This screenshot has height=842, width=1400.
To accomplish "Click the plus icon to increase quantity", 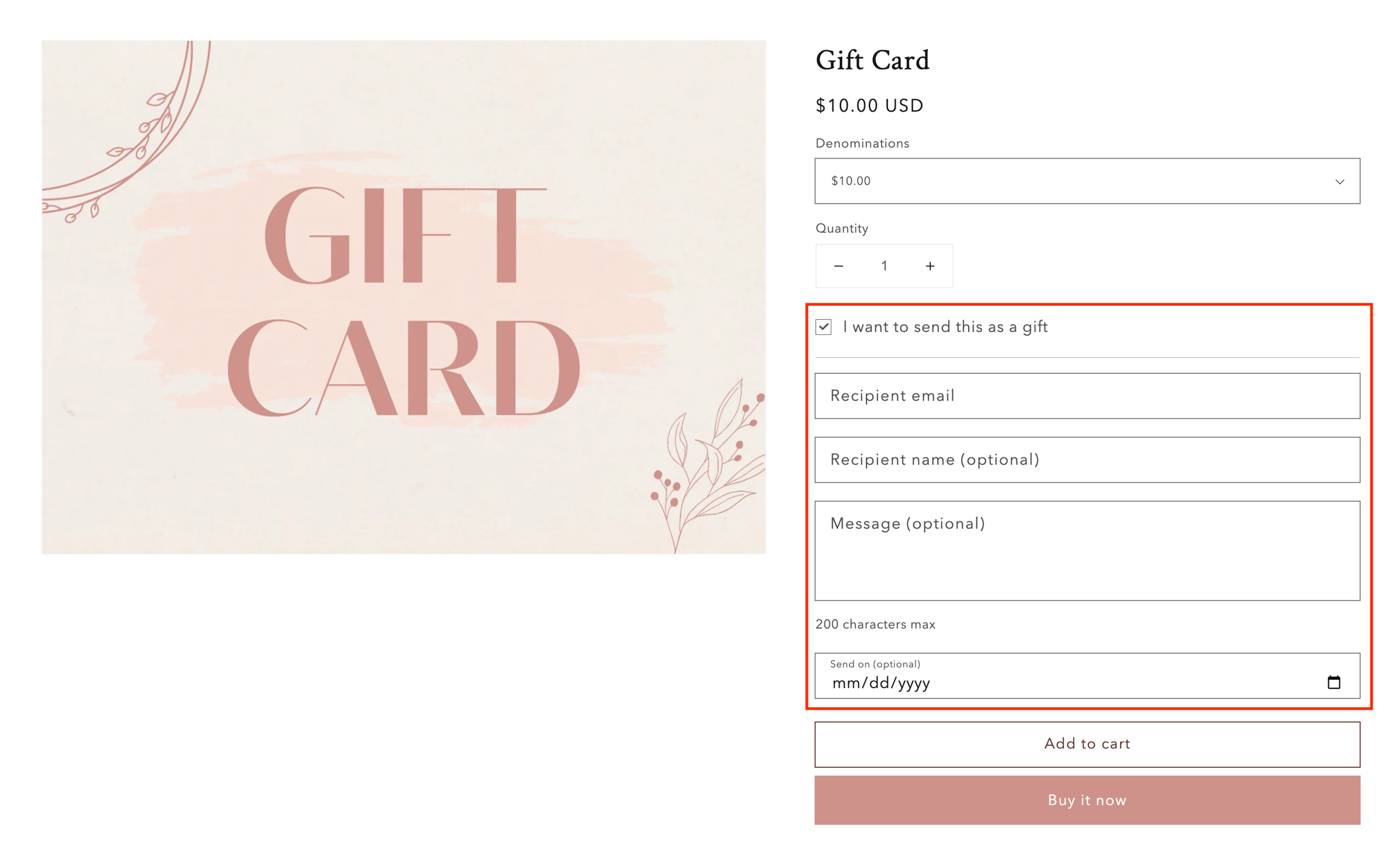I will pyautogui.click(x=930, y=266).
